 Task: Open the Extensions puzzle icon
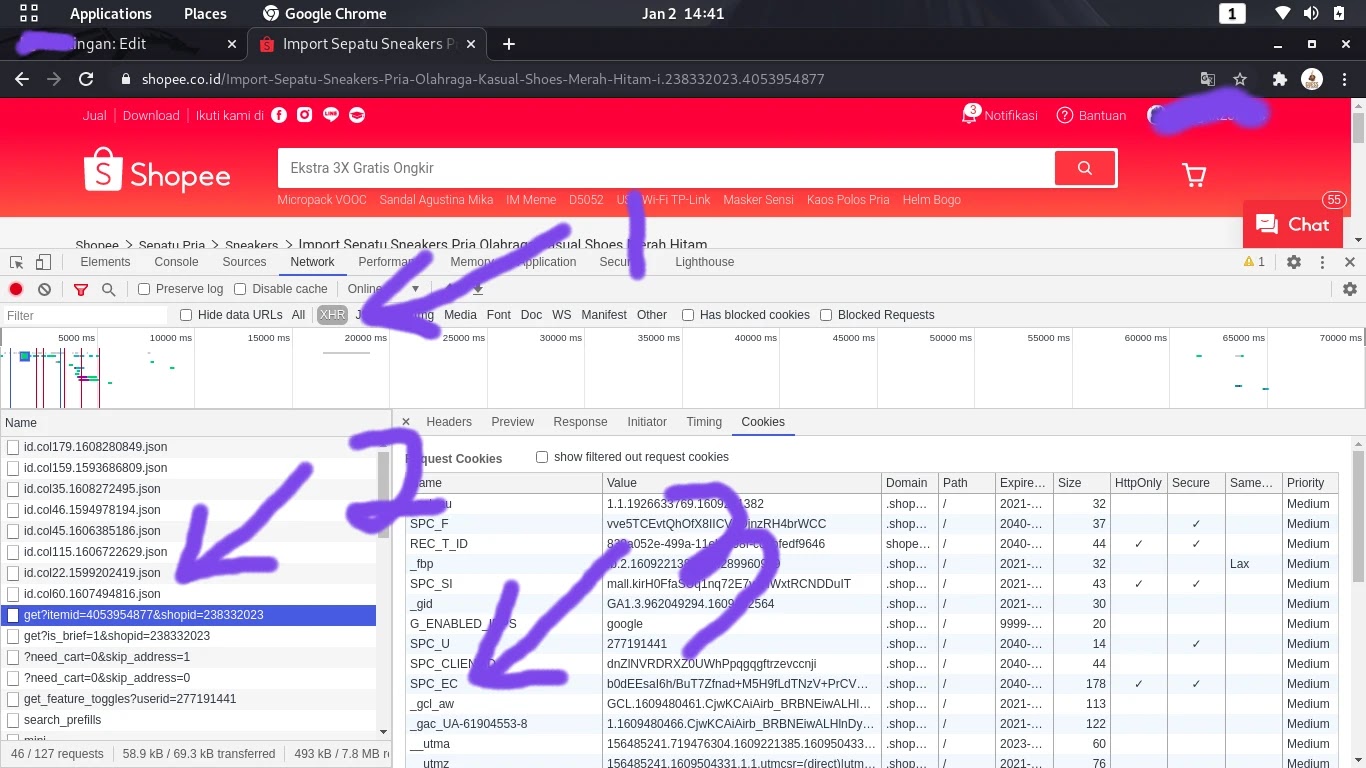point(1279,79)
